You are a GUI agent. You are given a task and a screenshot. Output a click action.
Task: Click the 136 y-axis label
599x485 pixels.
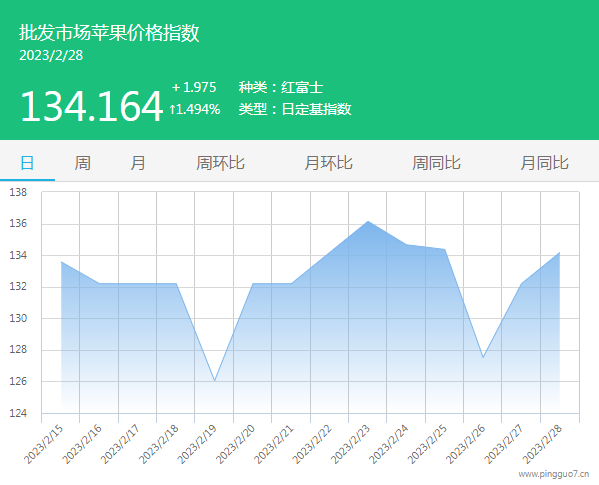click(18, 223)
